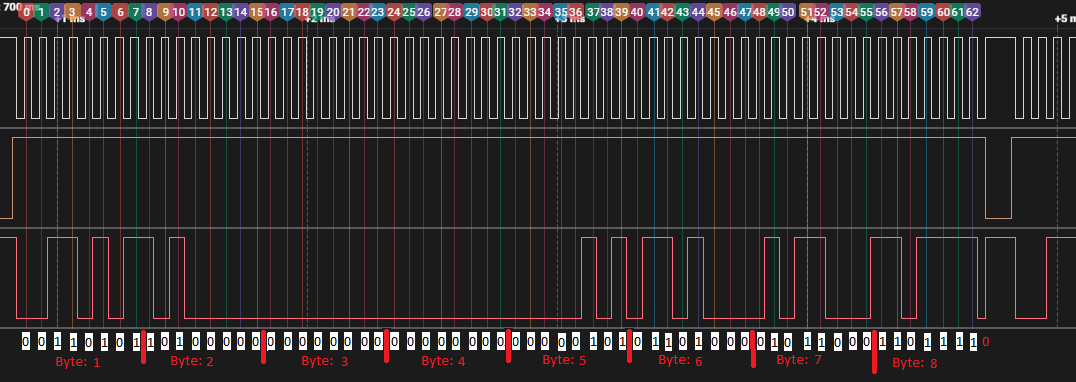Select timing marker 43
The height and width of the screenshot is (382, 1076).
coord(683,12)
